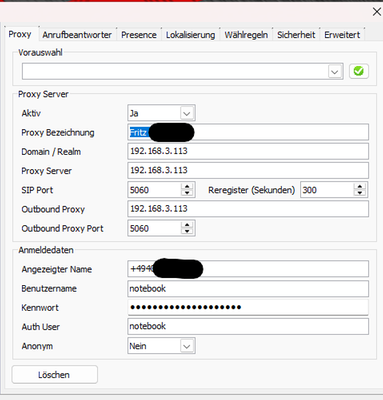Image resolution: width=383 pixels, height=400 pixels.
Task: Open the Aktiv dropdown showing Ja
Action: pyautogui.click(x=187, y=113)
